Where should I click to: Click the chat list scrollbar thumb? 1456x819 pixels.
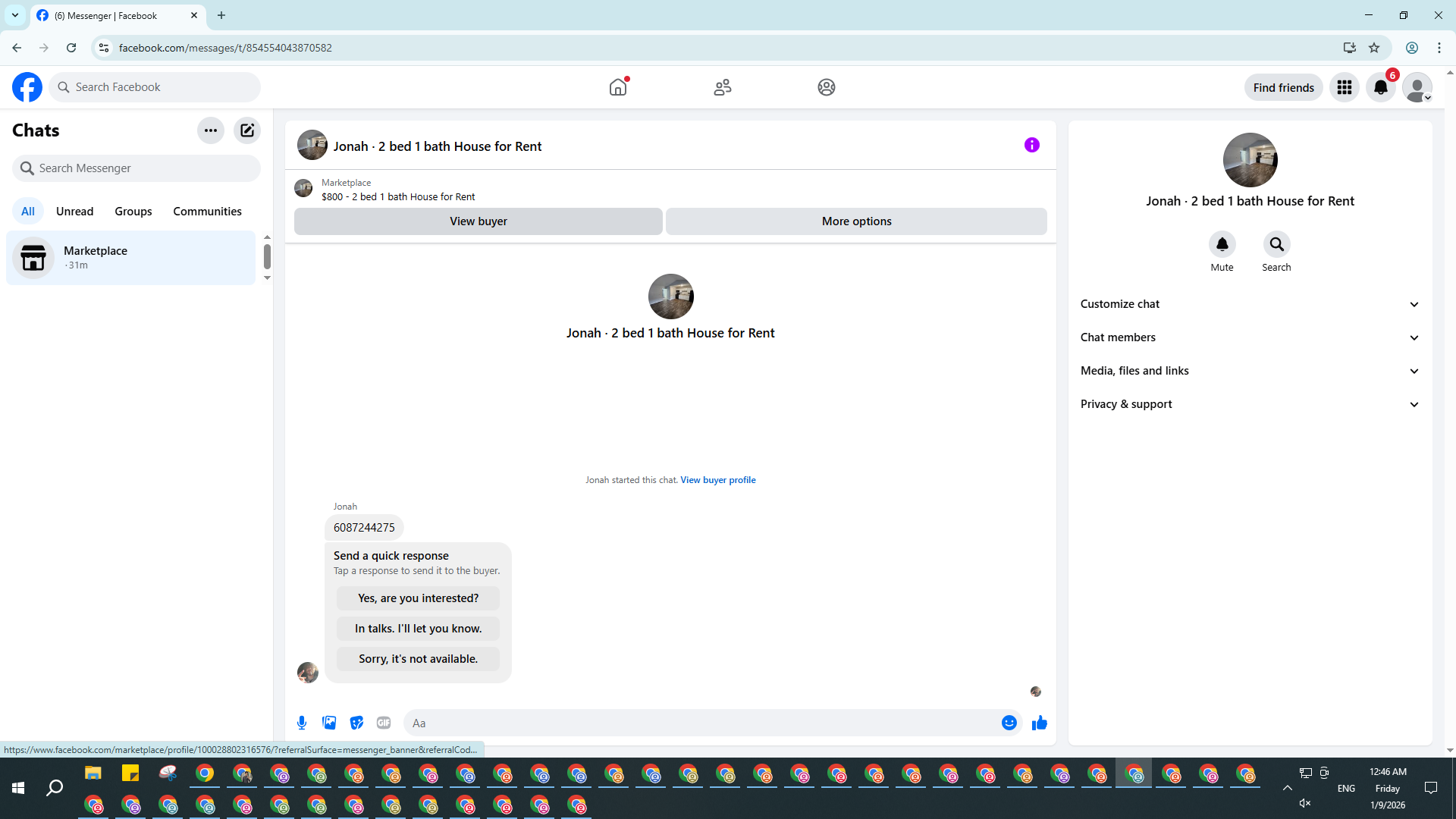pyautogui.click(x=267, y=257)
